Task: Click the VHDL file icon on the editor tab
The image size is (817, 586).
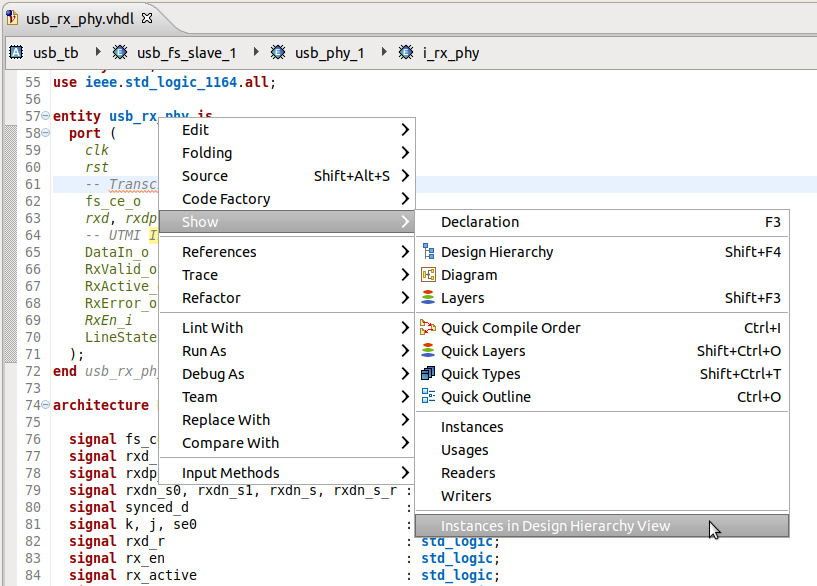Action: [13, 17]
